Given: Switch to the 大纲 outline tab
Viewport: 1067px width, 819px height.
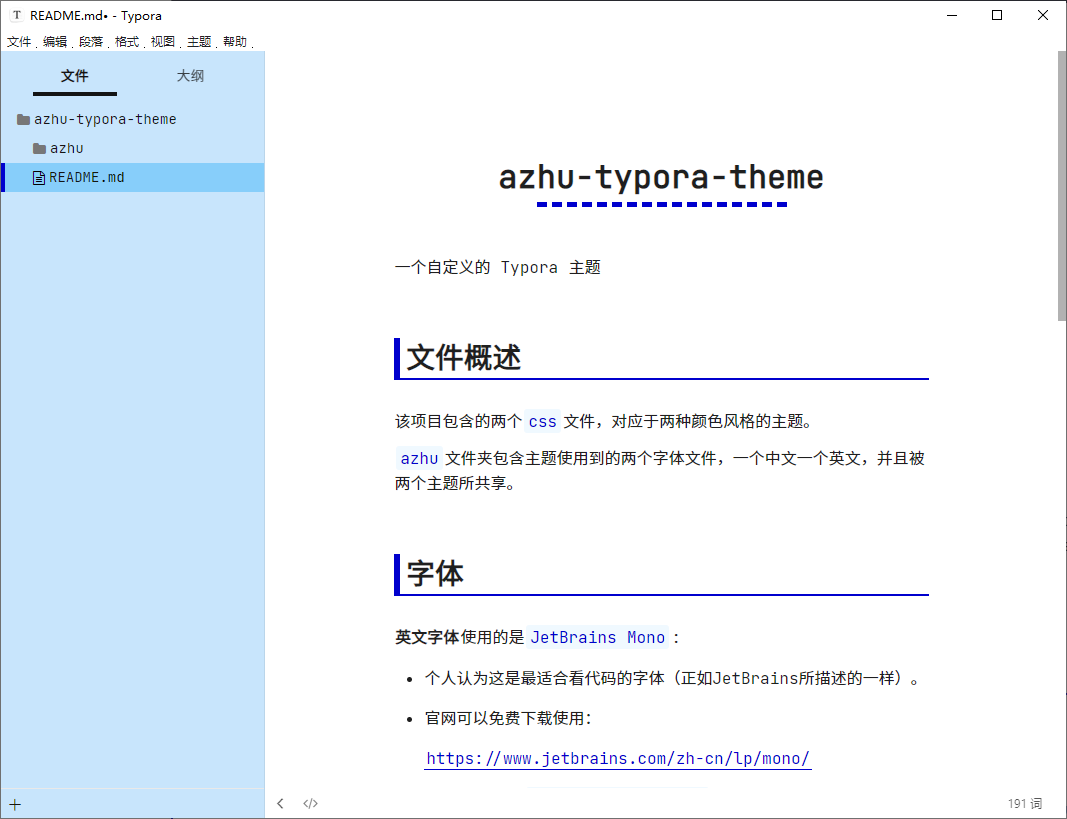Looking at the screenshot, I should (190, 75).
